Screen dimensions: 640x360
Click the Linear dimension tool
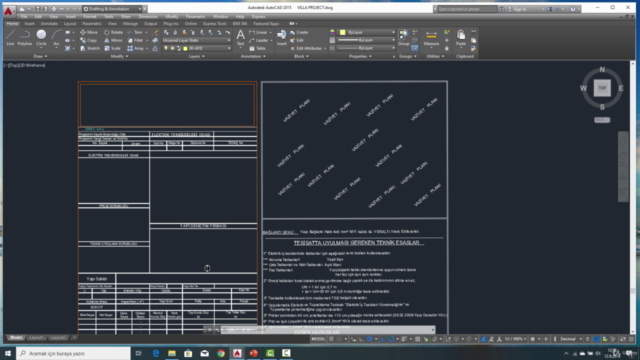click(258, 32)
